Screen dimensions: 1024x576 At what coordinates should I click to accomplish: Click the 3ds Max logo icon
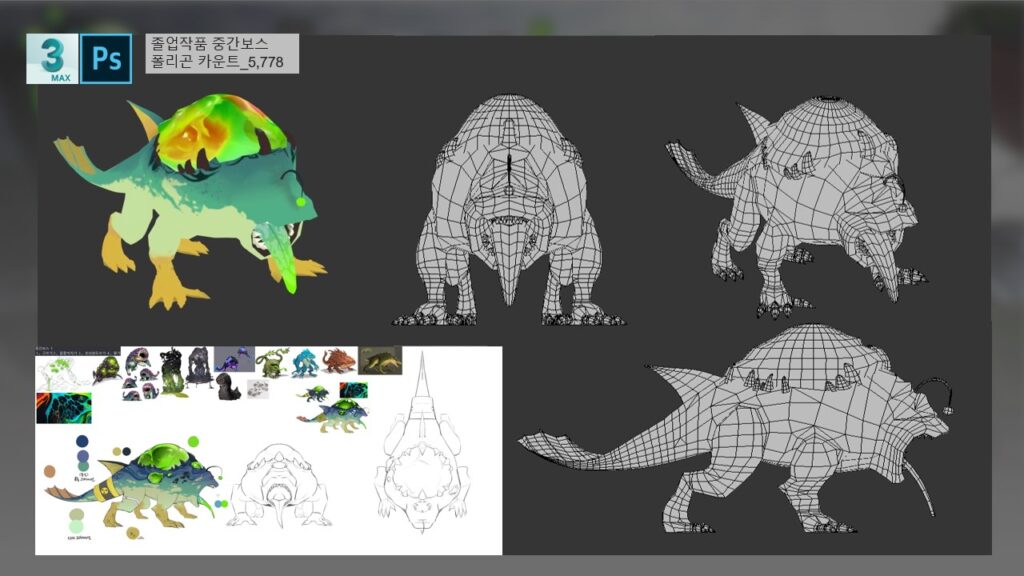pos(52,59)
